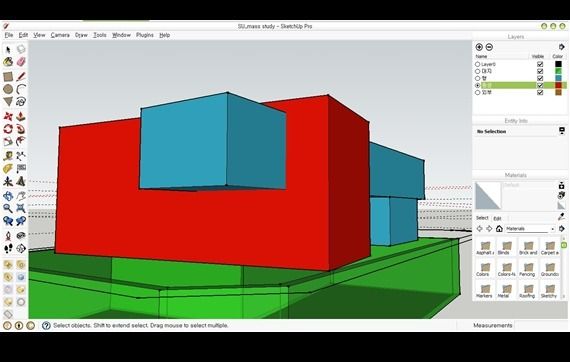The width and height of the screenshot is (570, 362).
Task: Choose the Make Component tool
Action: [21, 49]
